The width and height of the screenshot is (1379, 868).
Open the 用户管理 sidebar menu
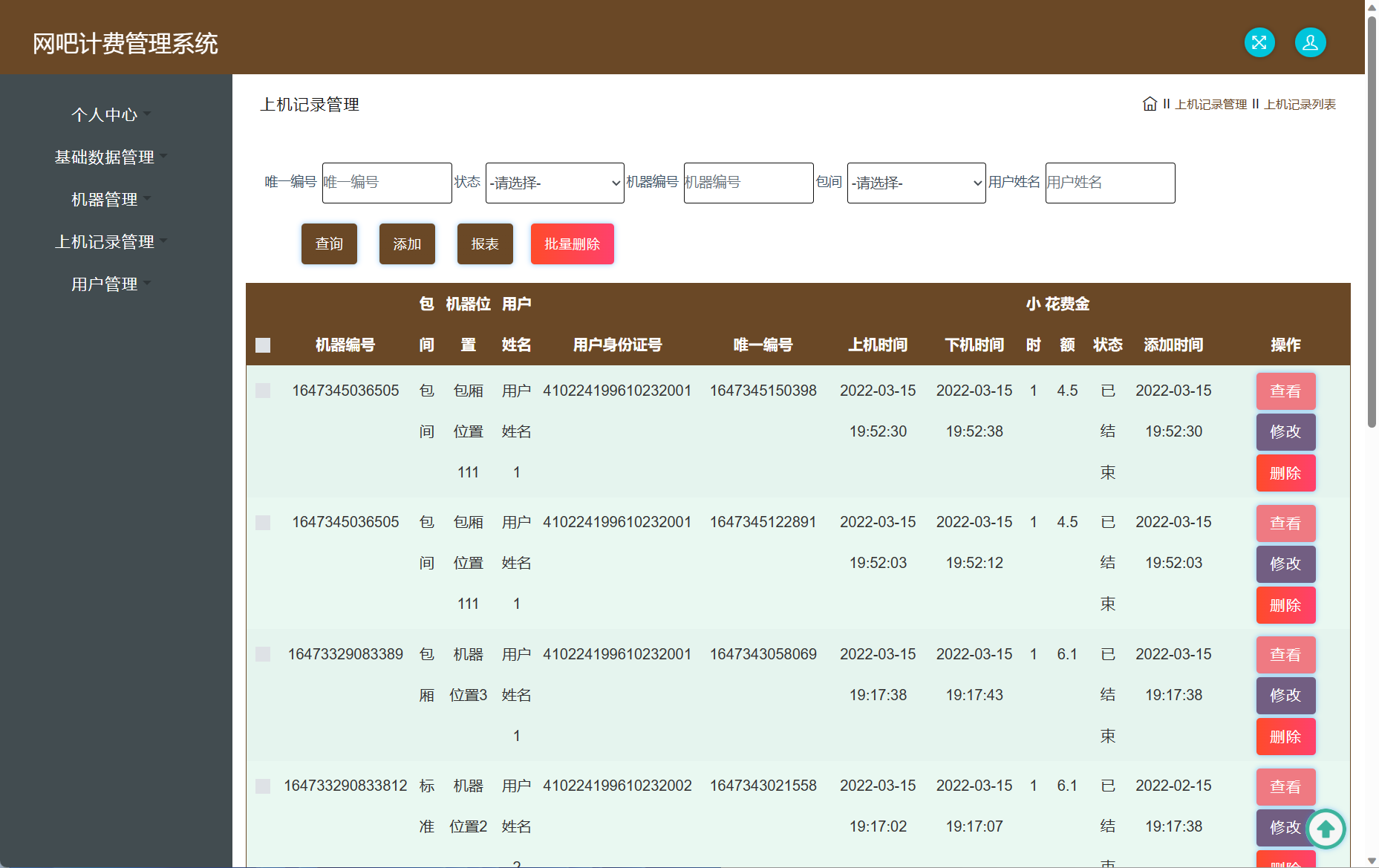pos(105,284)
